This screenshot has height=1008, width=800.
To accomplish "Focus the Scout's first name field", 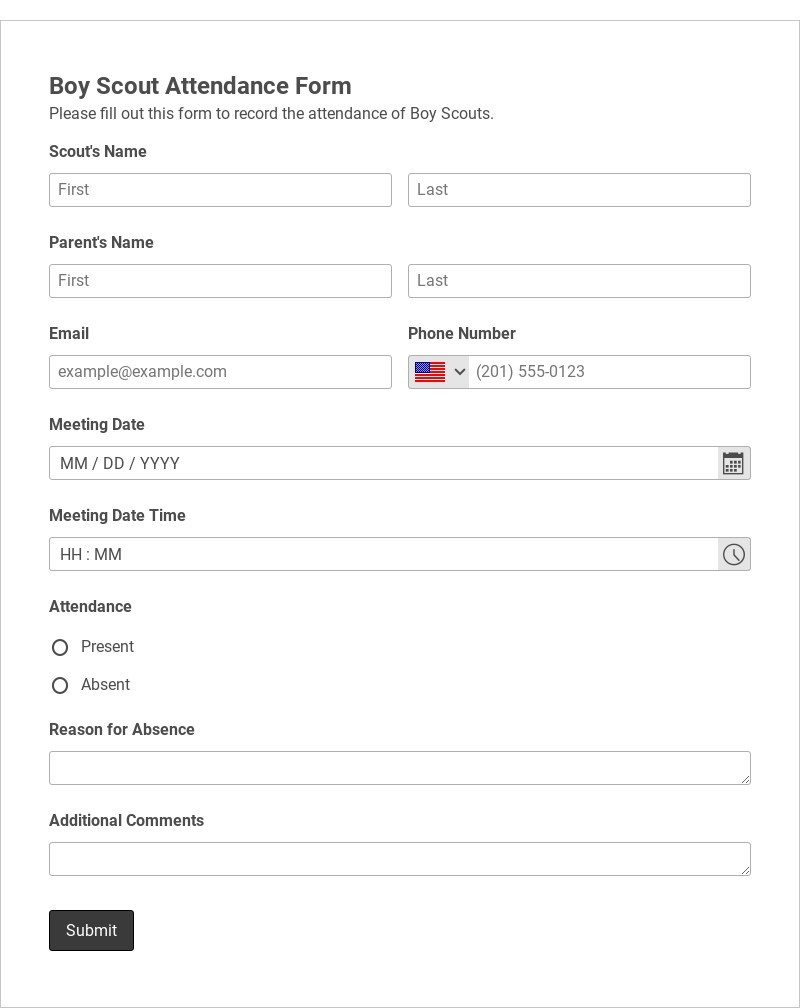I will pyautogui.click(x=220, y=190).
